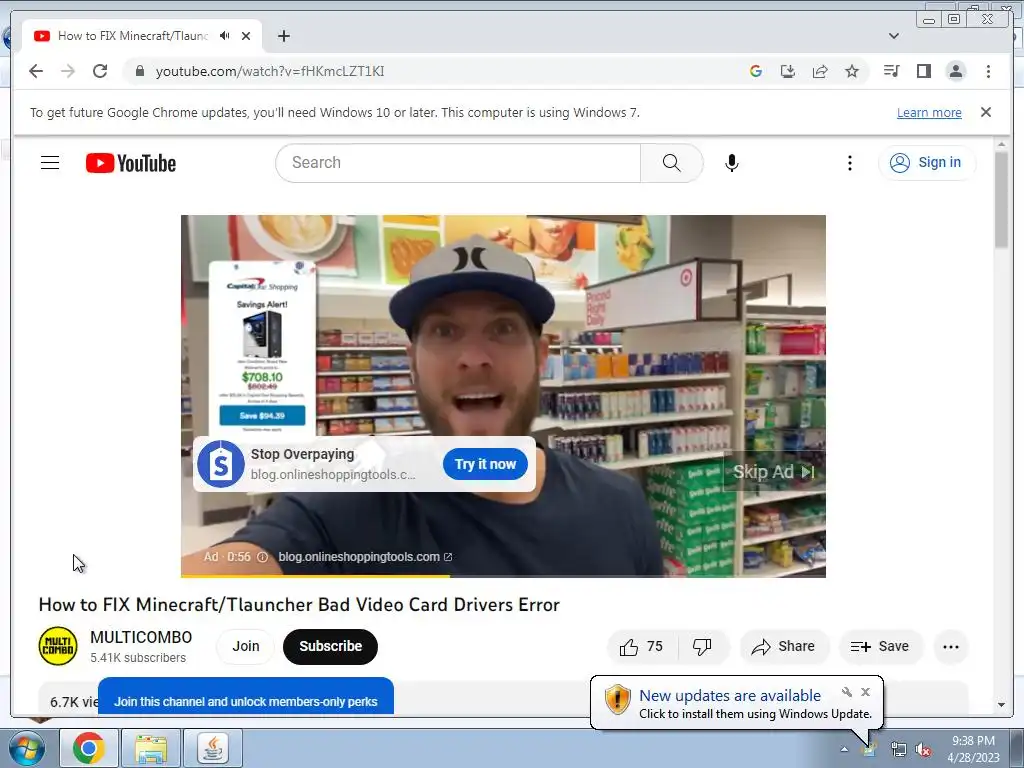This screenshot has height=768, width=1024.
Task: Open the network tray icon
Action: 899,750
